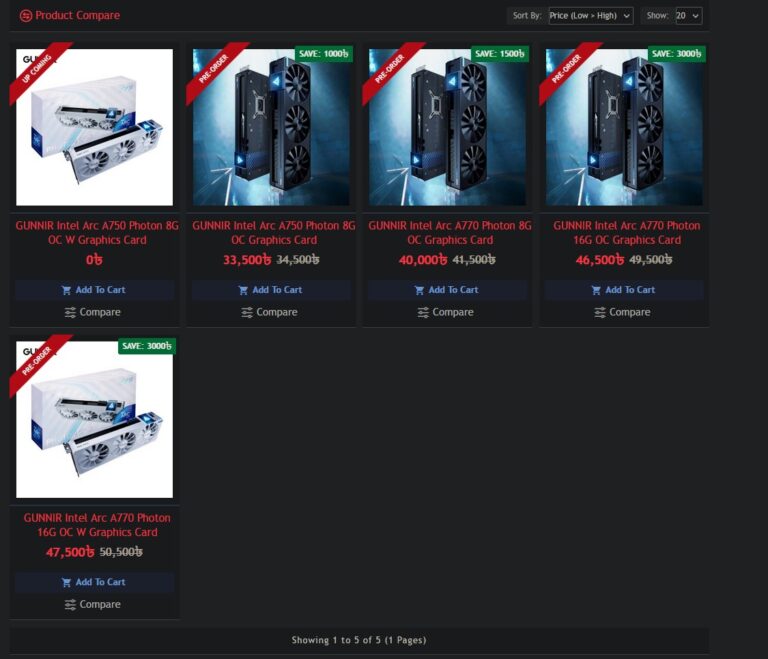
Task: Click the cart icon for the 46,500 priced card
Action: [596, 290]
